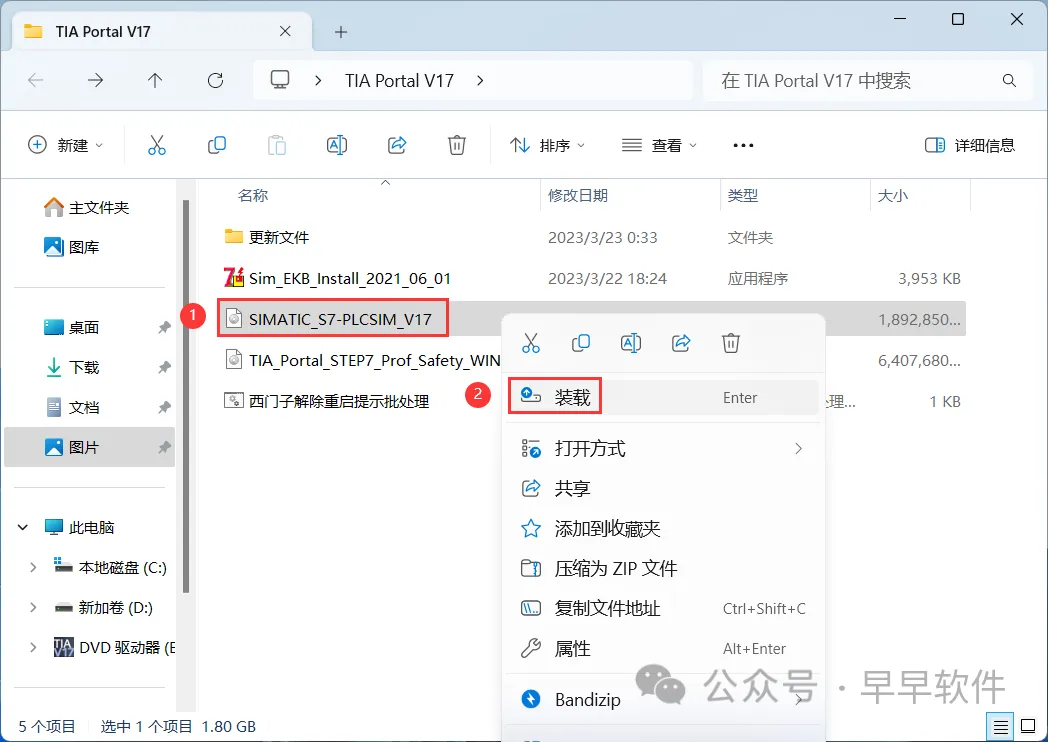
Task: Switch to the details list view icon
Action: 1000,727
